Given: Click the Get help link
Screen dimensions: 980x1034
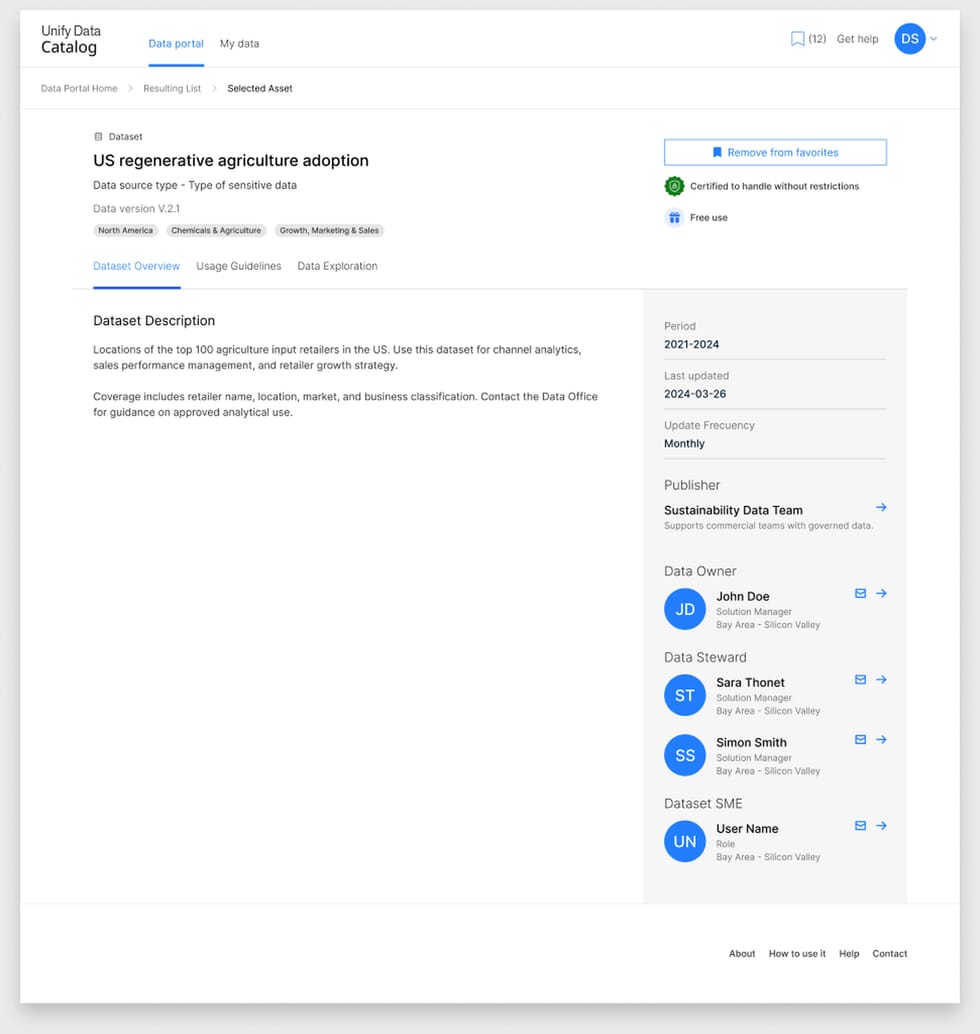Looking at the screenshot, I should 857,39.
